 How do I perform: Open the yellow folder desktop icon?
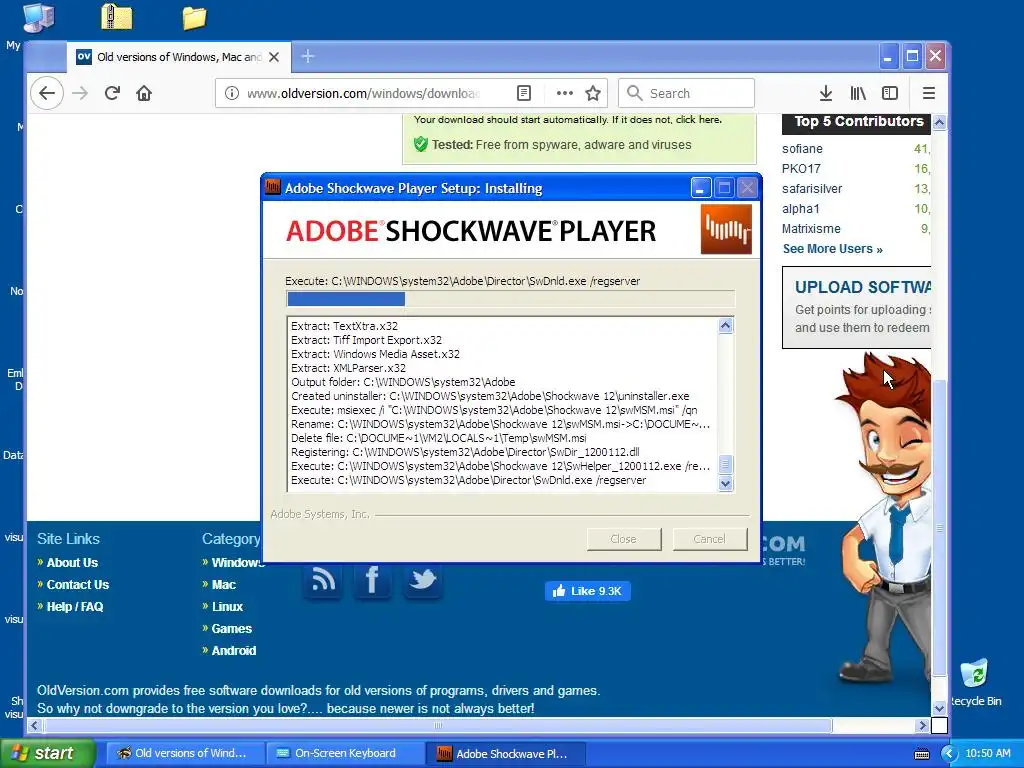click(194, 18)
